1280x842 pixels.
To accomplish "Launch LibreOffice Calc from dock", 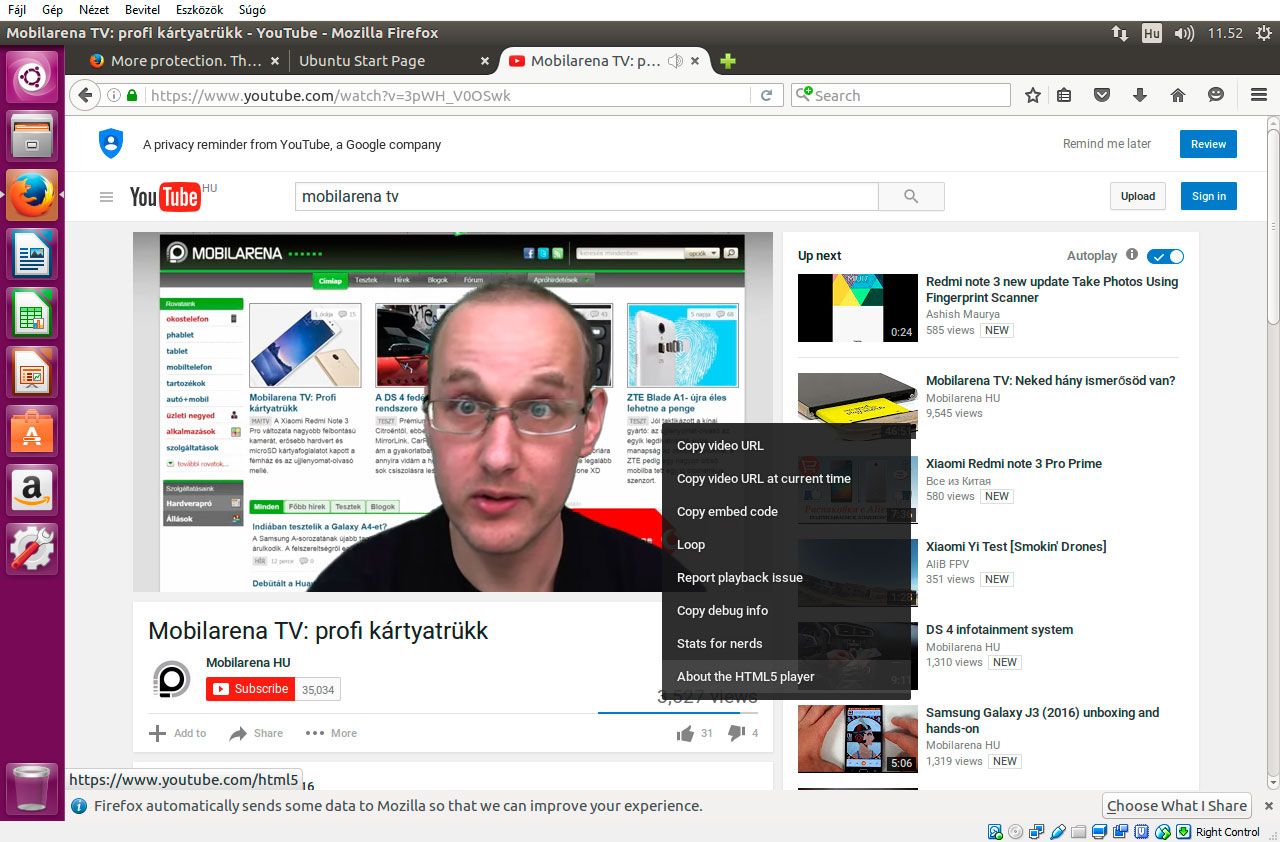I will (32, 312).
